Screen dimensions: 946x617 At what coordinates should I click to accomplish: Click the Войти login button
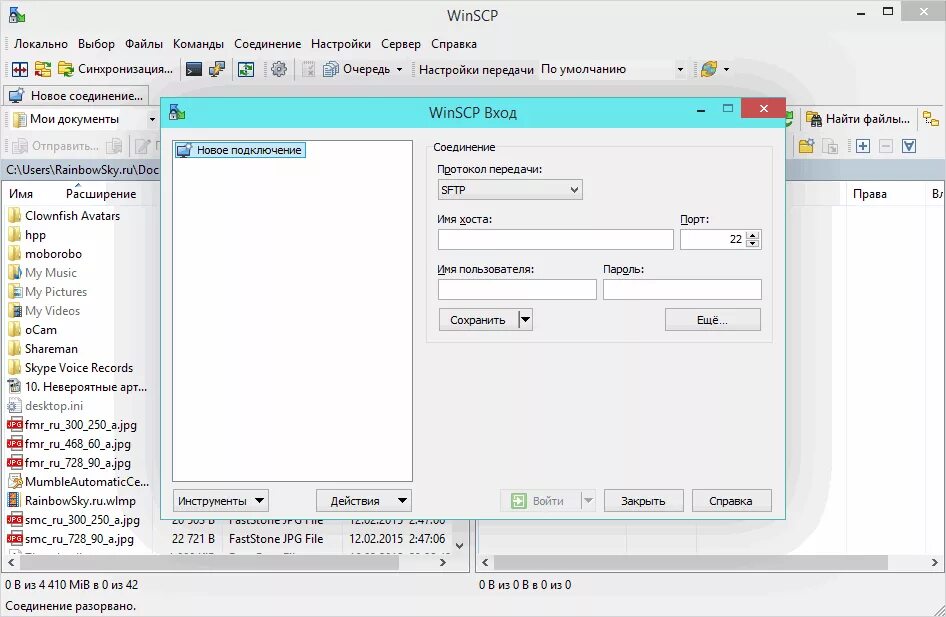coord(541,501)
